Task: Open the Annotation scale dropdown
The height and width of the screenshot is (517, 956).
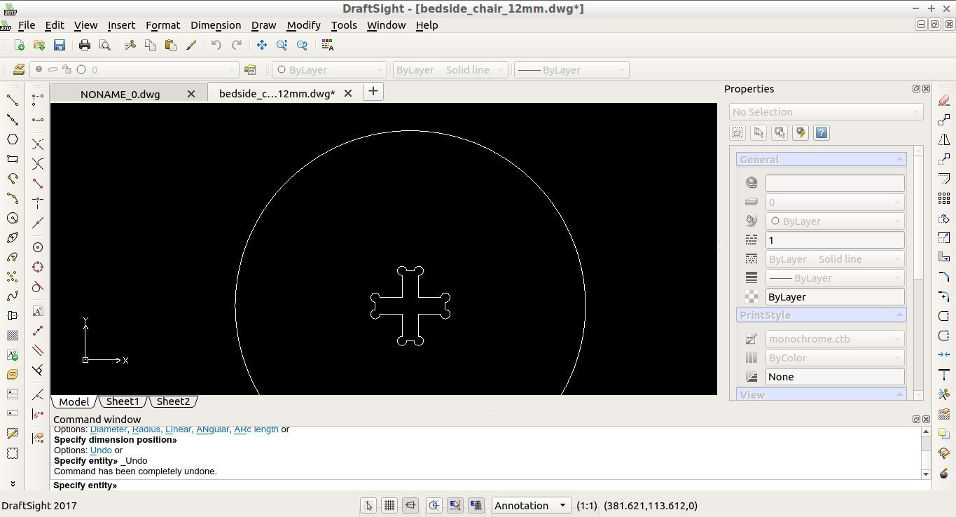Action: (530, 505)
